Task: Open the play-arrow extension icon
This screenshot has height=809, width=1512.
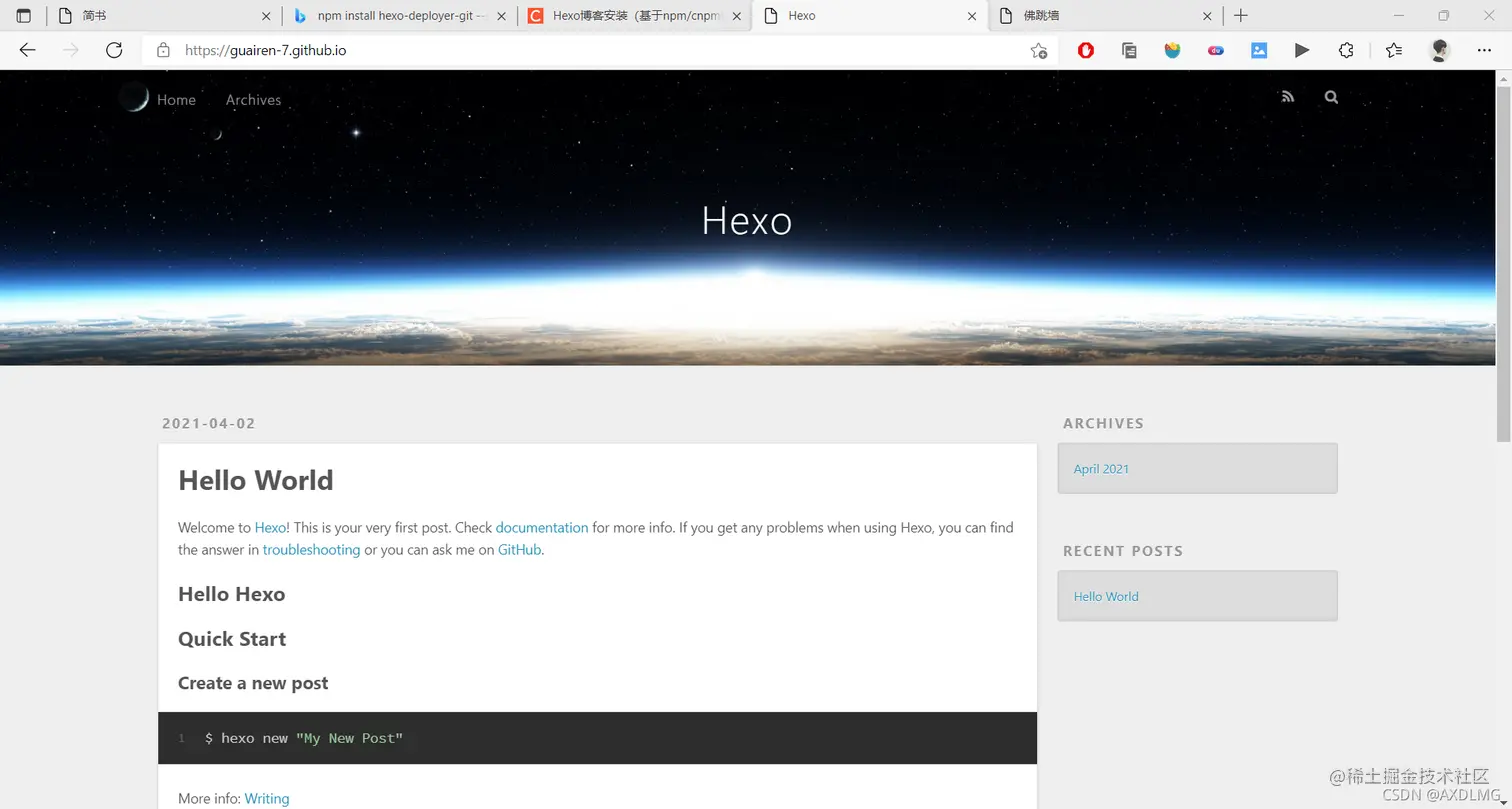Action: pos(1302,50)
